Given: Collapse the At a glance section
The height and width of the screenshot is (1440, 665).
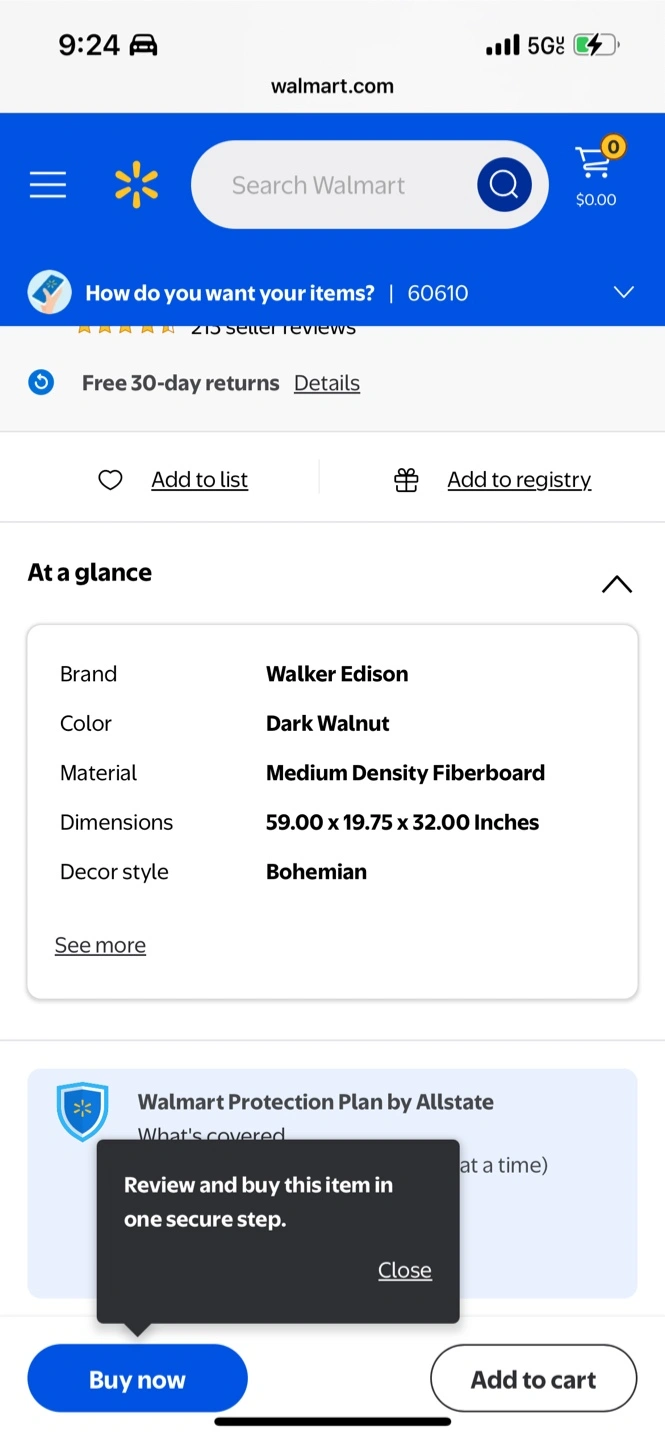Looking at the screenshot, I should pos(616,584).
